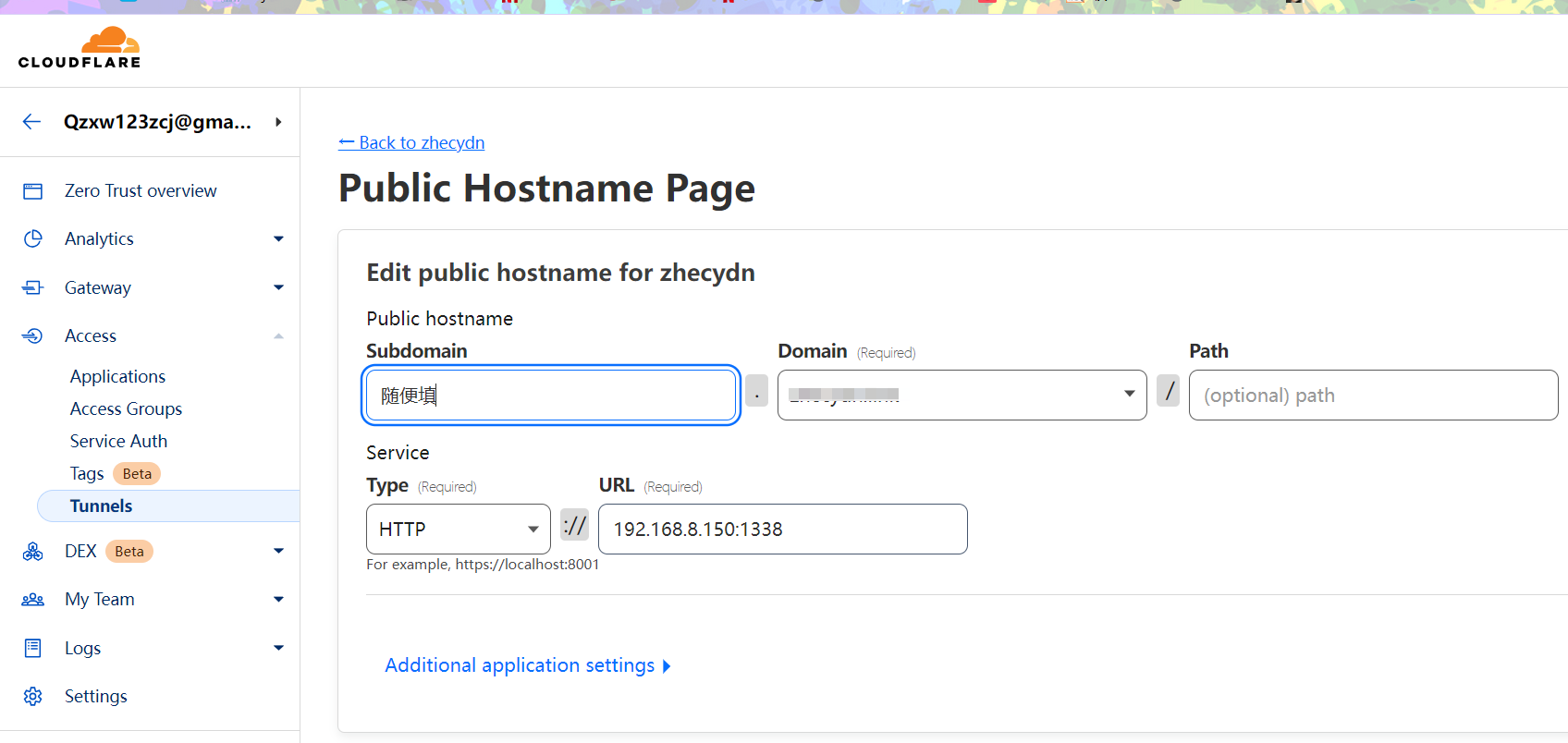Image resolution: width=1568 pixels, height=743 pixels.
Task: Click the Cloudflare logo
Action: click(x=80, y=48)
